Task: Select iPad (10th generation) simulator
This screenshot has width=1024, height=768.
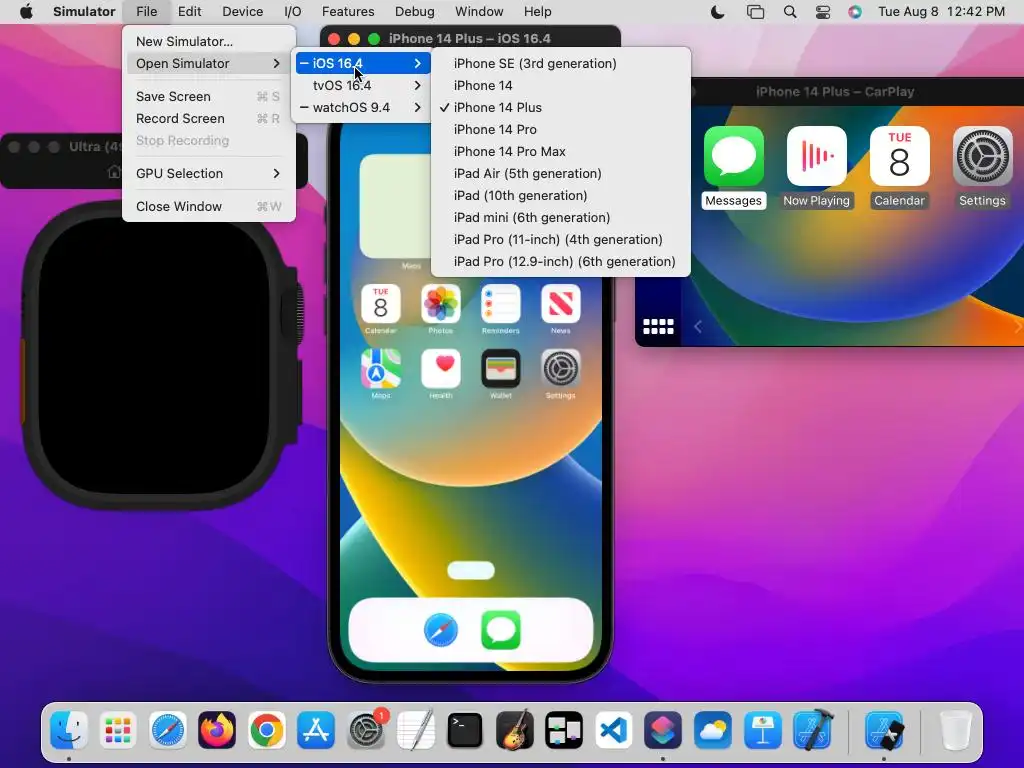Action: pos(560,196)
